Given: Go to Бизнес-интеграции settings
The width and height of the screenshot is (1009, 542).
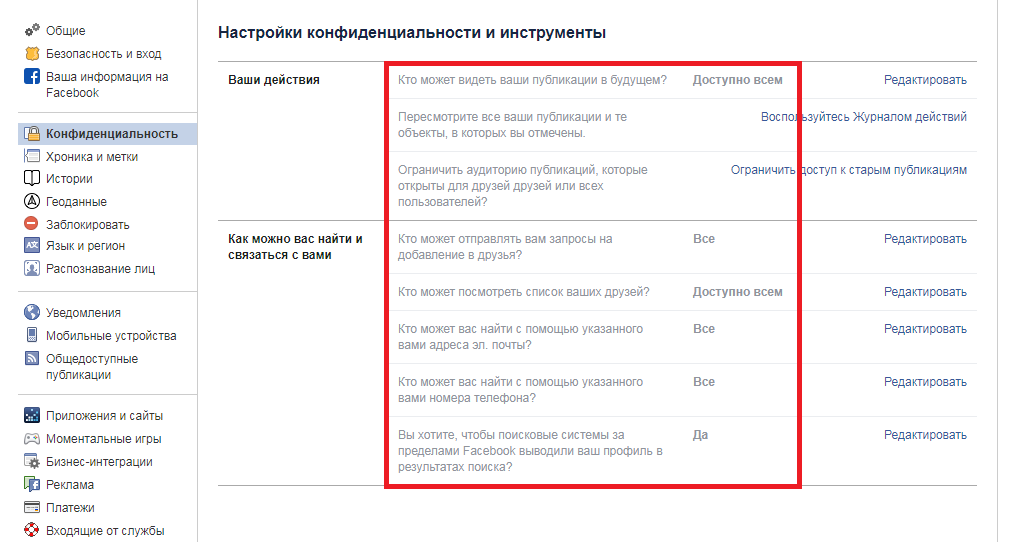Looking at the screenshot, I should click(99, 462).
